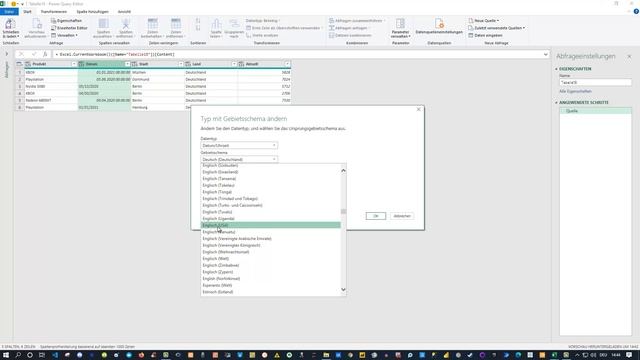Close Typ mit Gebietsschema ändern dialog
Image resolution: width=640 pixels, height=360 pixels.
tap(418, 109)
